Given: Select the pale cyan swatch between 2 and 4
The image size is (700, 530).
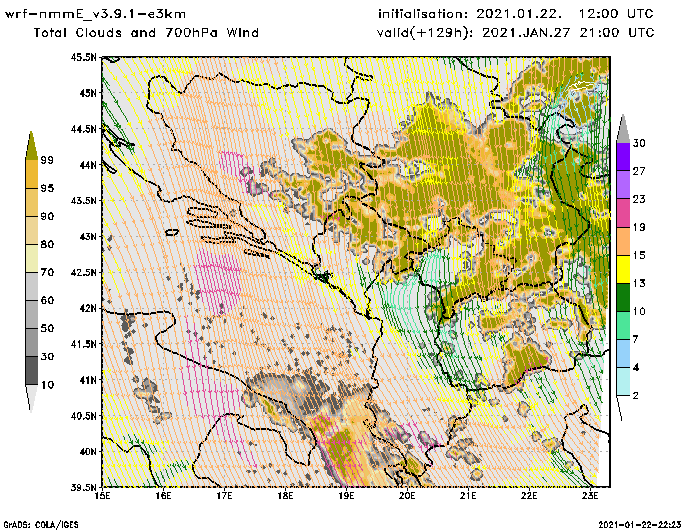Looking at the screenshot, I should [623, 382].
